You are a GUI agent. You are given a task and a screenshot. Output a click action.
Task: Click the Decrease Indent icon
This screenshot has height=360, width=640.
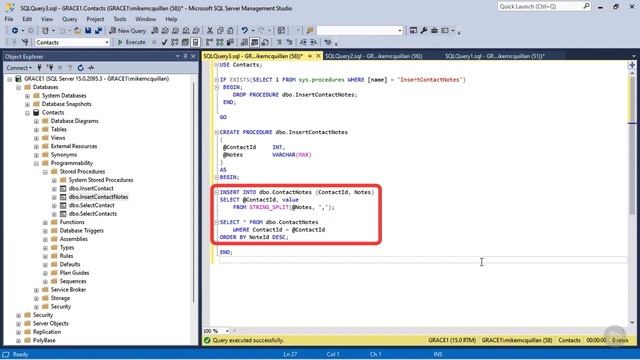[303, 42]
